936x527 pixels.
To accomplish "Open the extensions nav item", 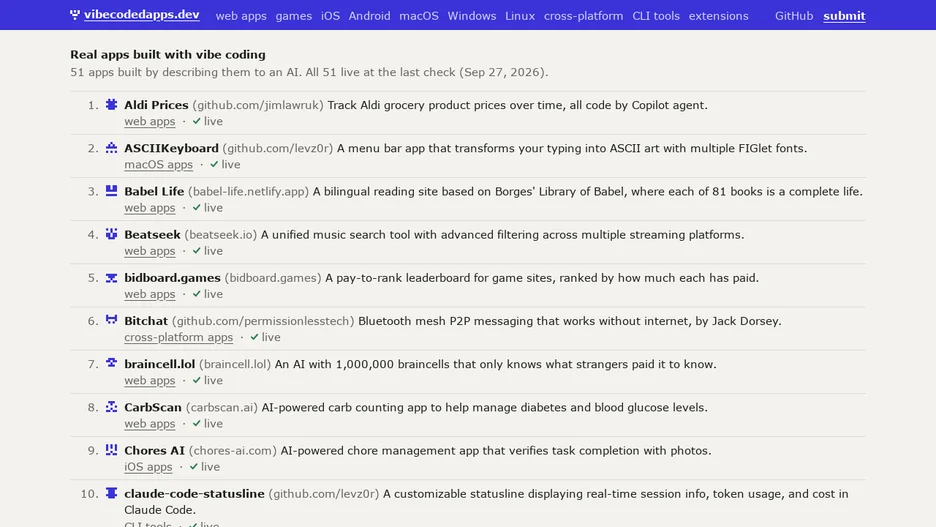I will [x=719, y=16].
